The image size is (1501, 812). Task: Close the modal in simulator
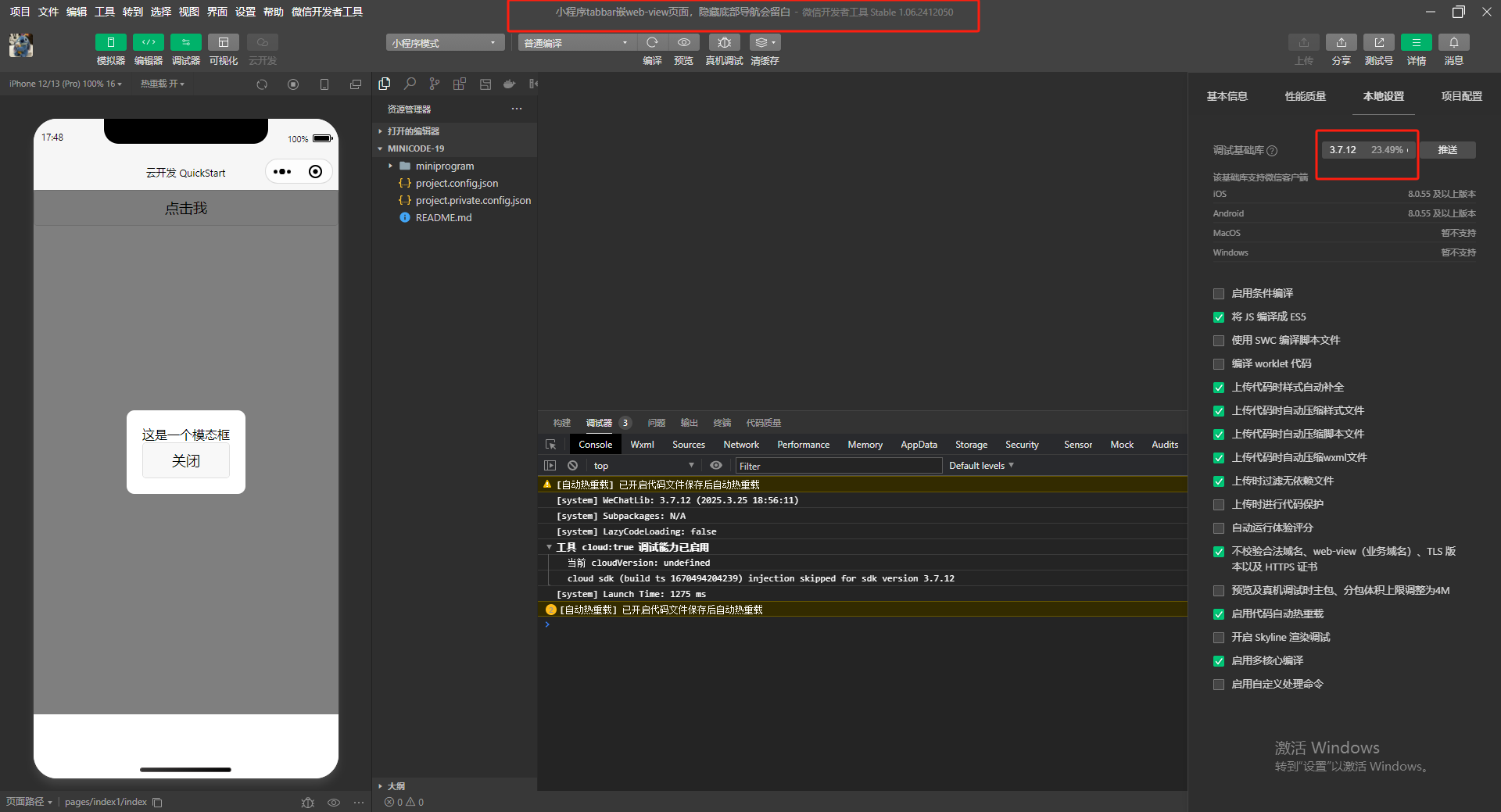[185, 461]
